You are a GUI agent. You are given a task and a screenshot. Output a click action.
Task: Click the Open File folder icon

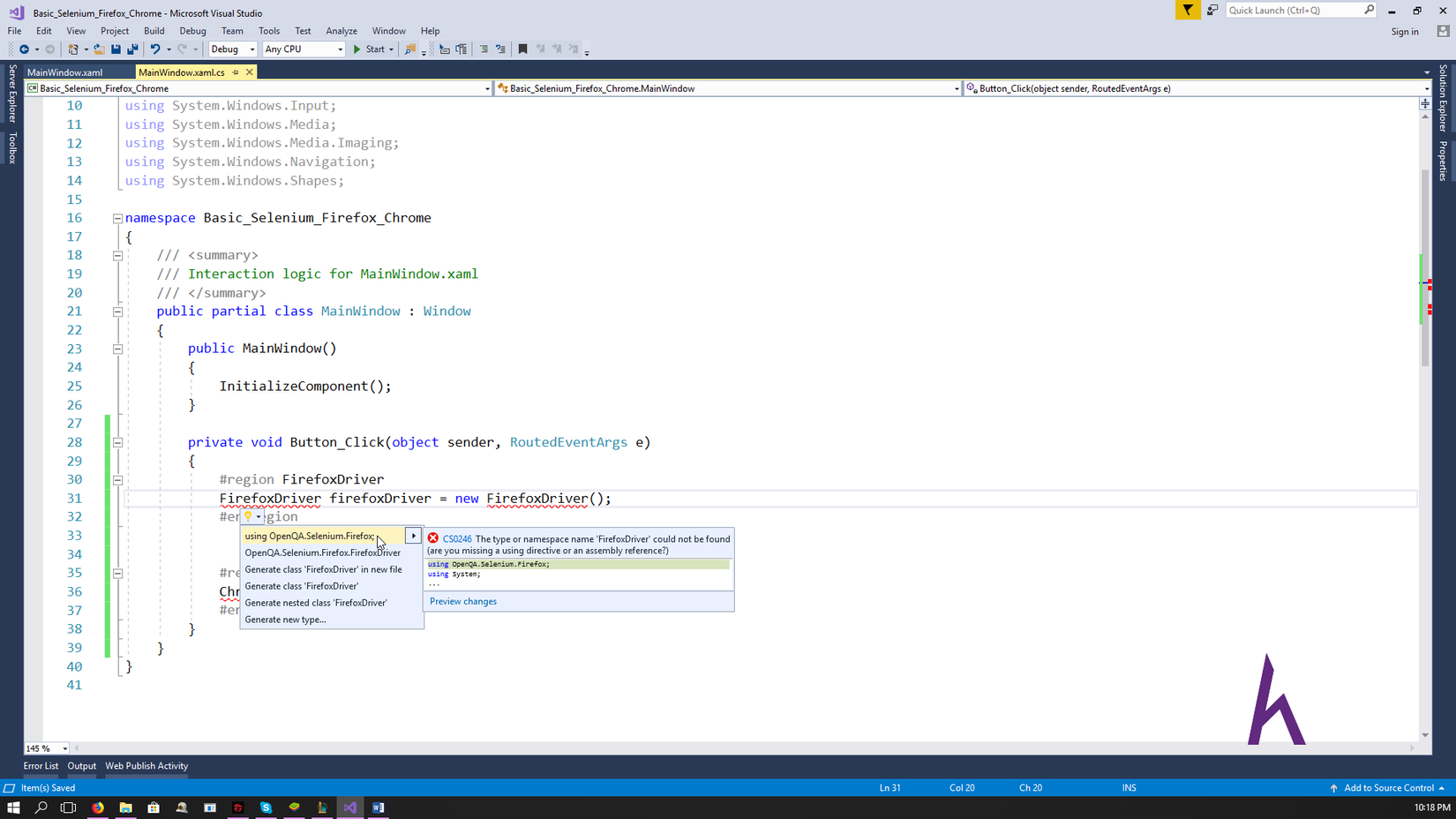pos(99,49)
